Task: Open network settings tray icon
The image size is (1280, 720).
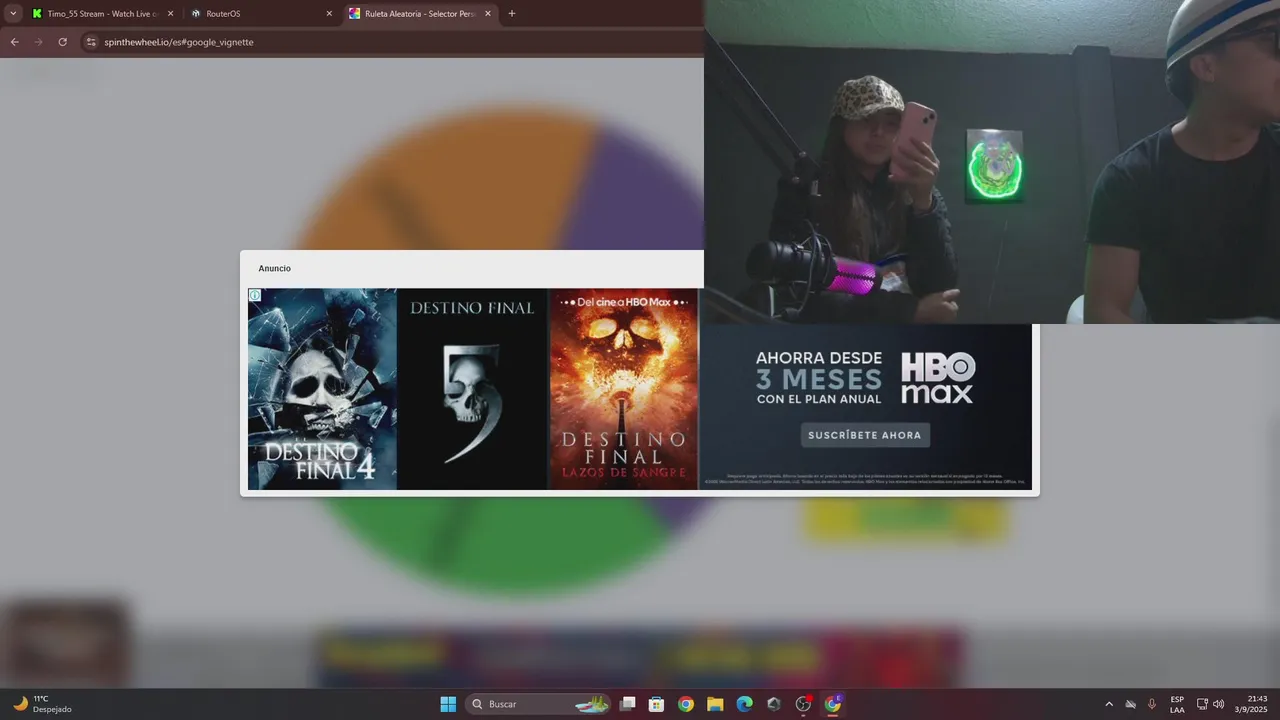Action: [x=1202, y=704]
